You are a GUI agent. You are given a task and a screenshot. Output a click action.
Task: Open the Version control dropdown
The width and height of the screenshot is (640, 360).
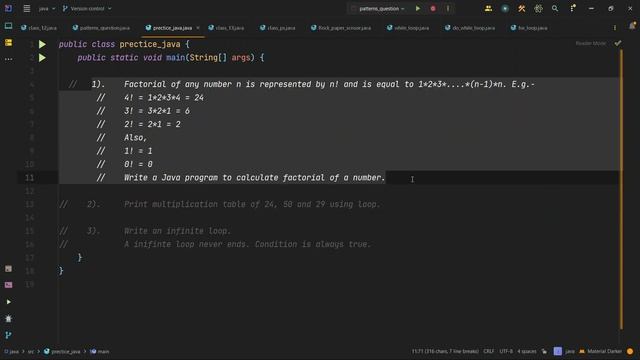pos(87,8)
